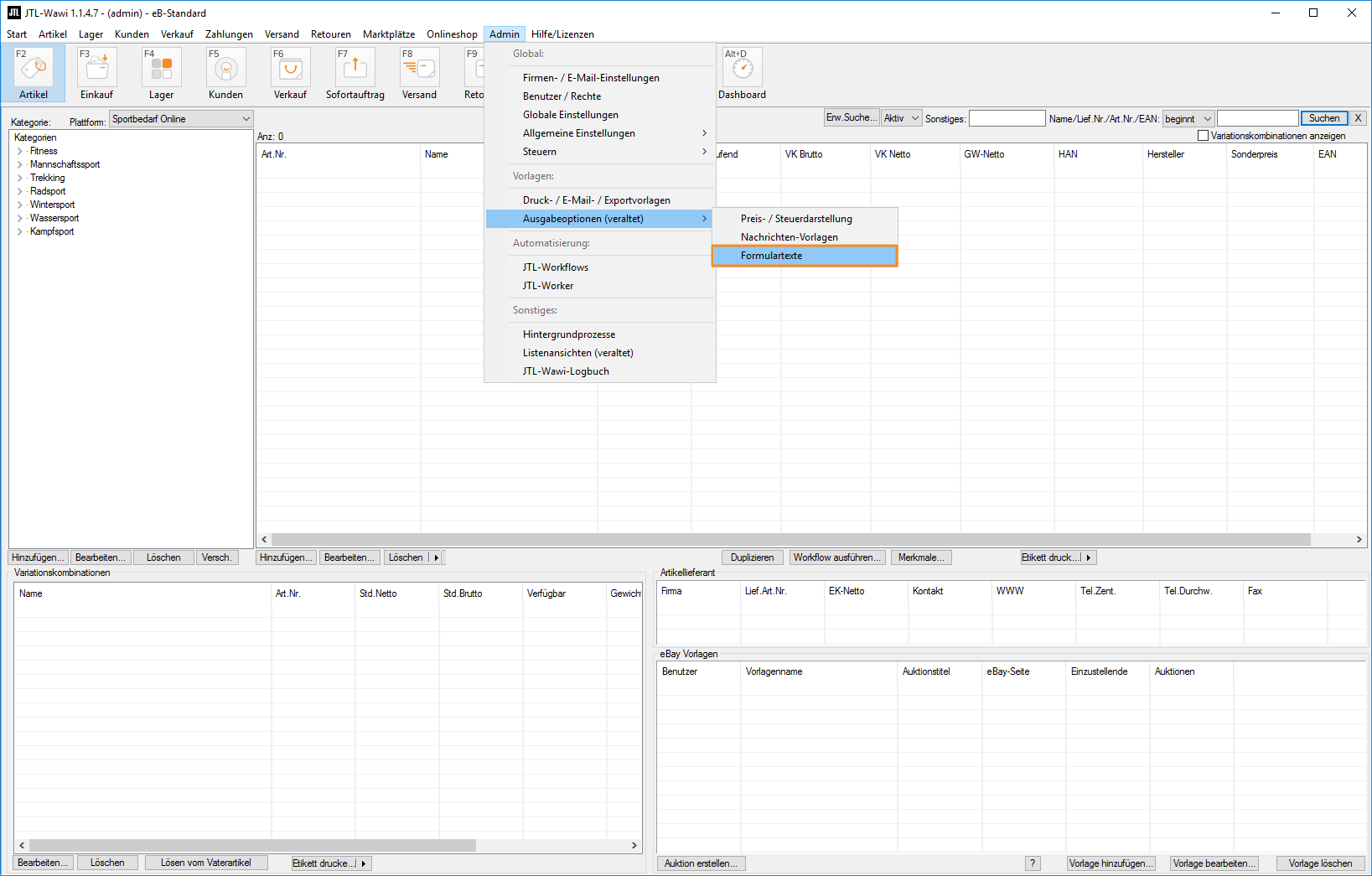Open JTL-Workflows from the Admin menu
Image resolution: width=1372 pixels, height=876 pixels.
(556, 267)
